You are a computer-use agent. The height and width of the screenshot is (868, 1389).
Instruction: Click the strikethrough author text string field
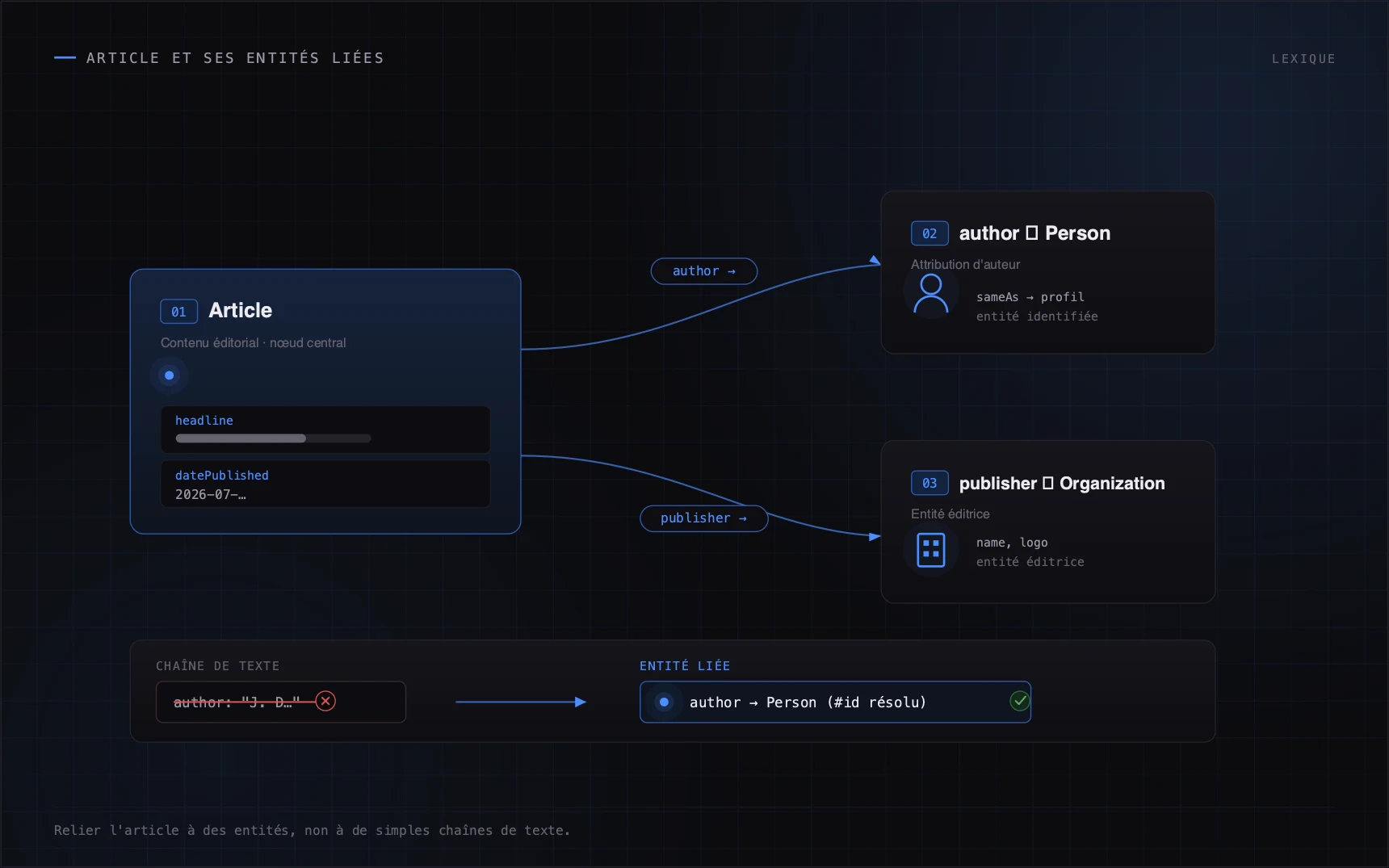pos(280,702)
